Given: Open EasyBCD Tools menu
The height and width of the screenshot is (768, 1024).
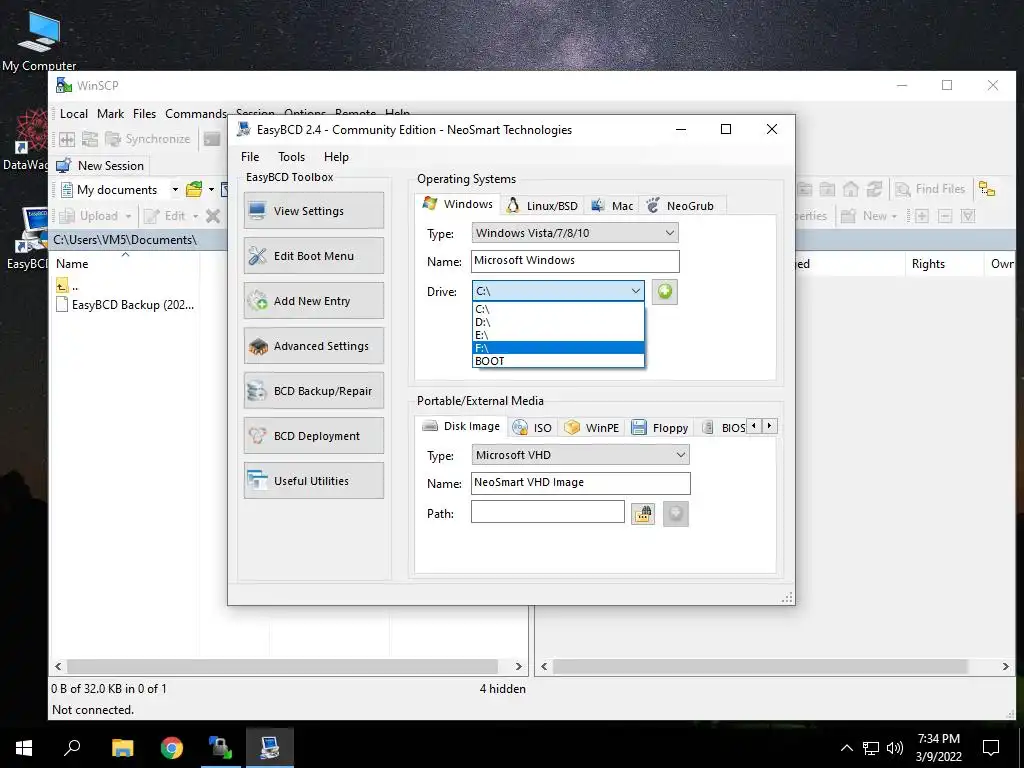Looking at the screenshot, I should click(x=291, y=157).
